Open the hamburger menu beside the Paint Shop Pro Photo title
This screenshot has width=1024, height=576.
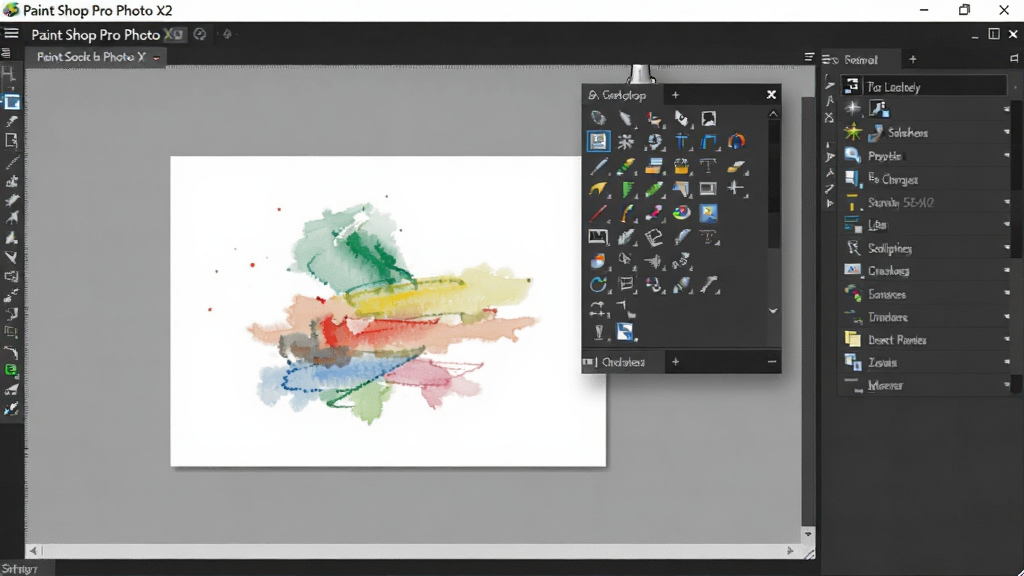(x=11, y=33)
